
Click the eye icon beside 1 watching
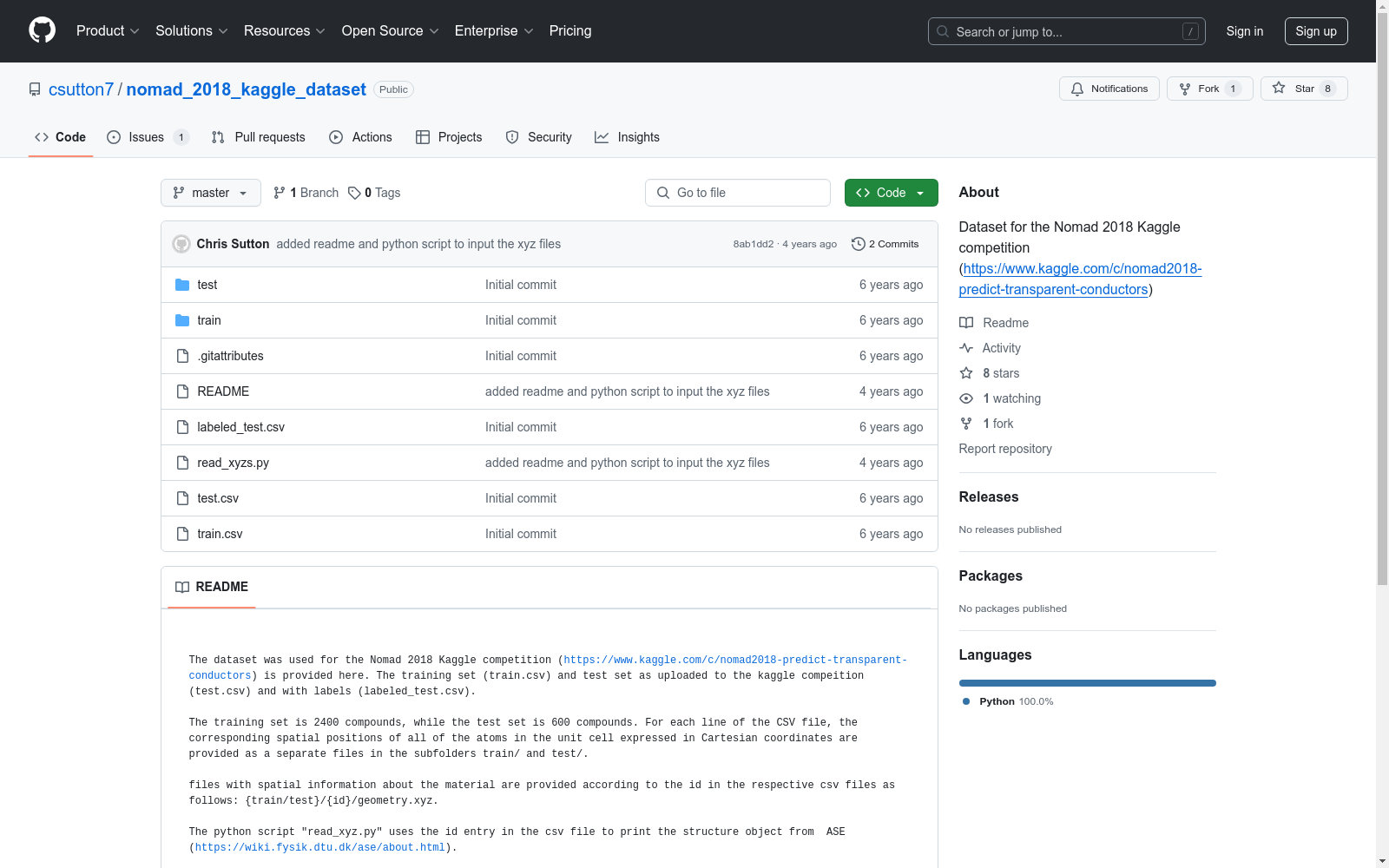pos(966,398)
